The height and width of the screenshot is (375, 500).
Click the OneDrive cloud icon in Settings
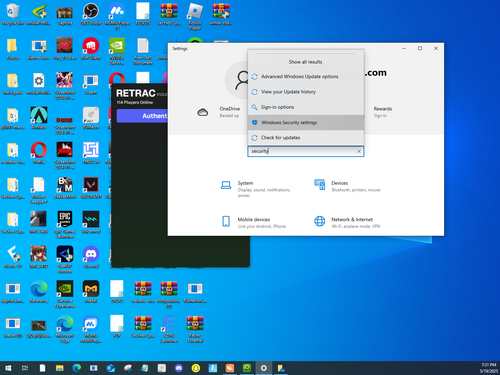click(202, 112)
